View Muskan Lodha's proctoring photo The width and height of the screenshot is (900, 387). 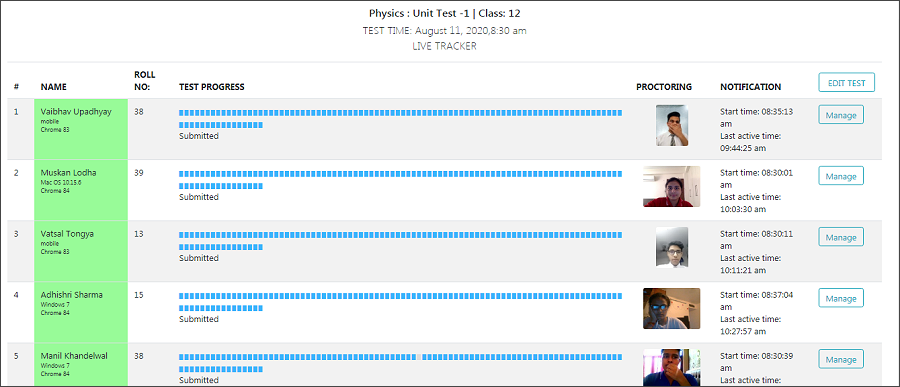point(672,187)
